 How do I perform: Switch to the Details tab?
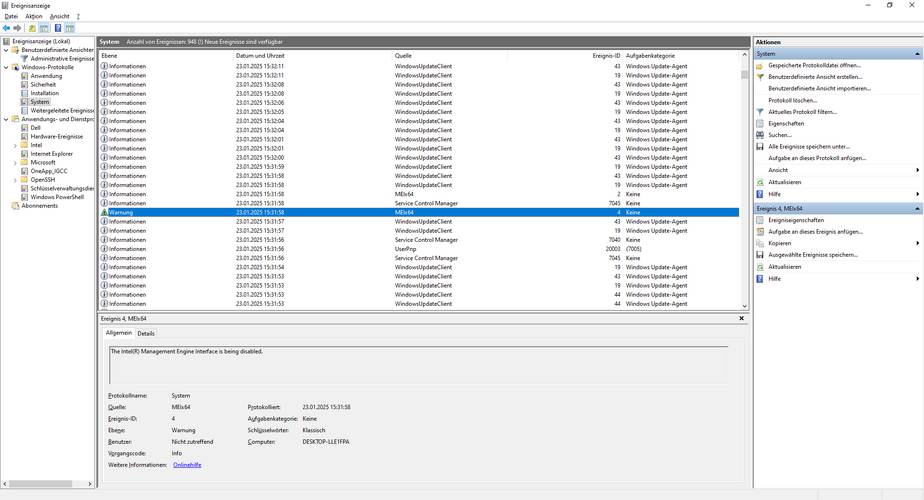146,334
